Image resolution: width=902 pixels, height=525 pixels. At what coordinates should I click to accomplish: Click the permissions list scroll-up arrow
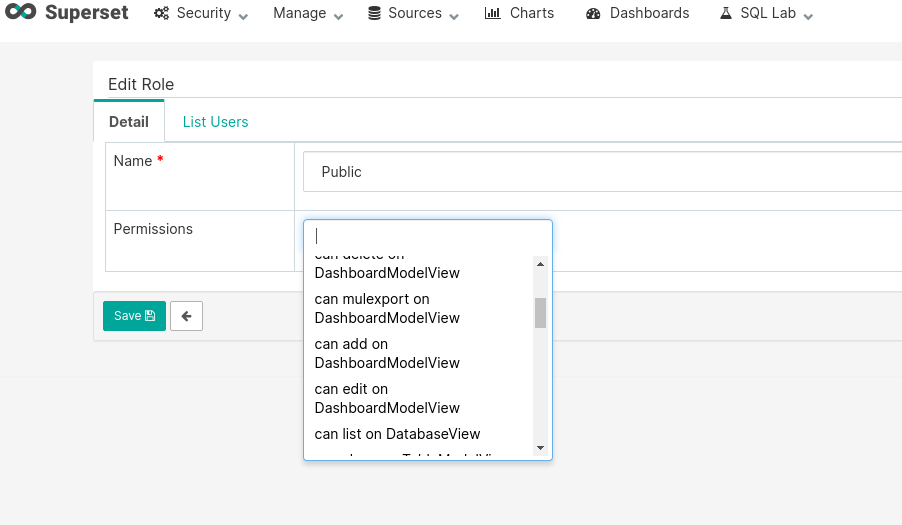(540, 264)
